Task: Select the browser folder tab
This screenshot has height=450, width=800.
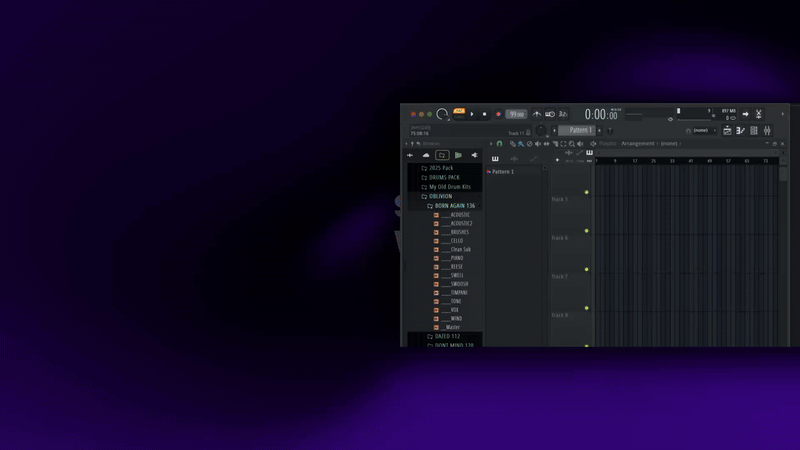Action: click(x=442, y=155)
